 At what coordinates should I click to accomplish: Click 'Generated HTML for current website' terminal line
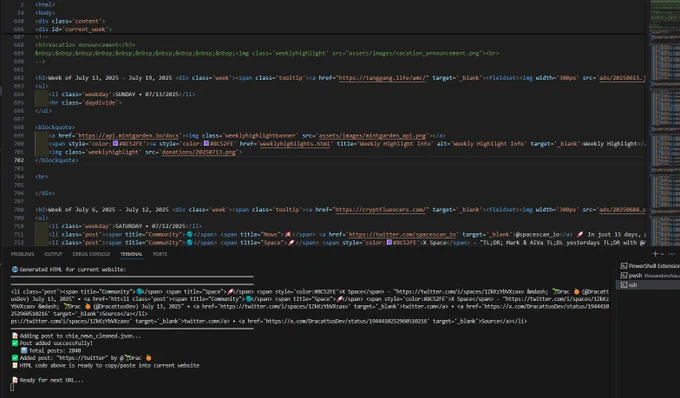[72, 269]
